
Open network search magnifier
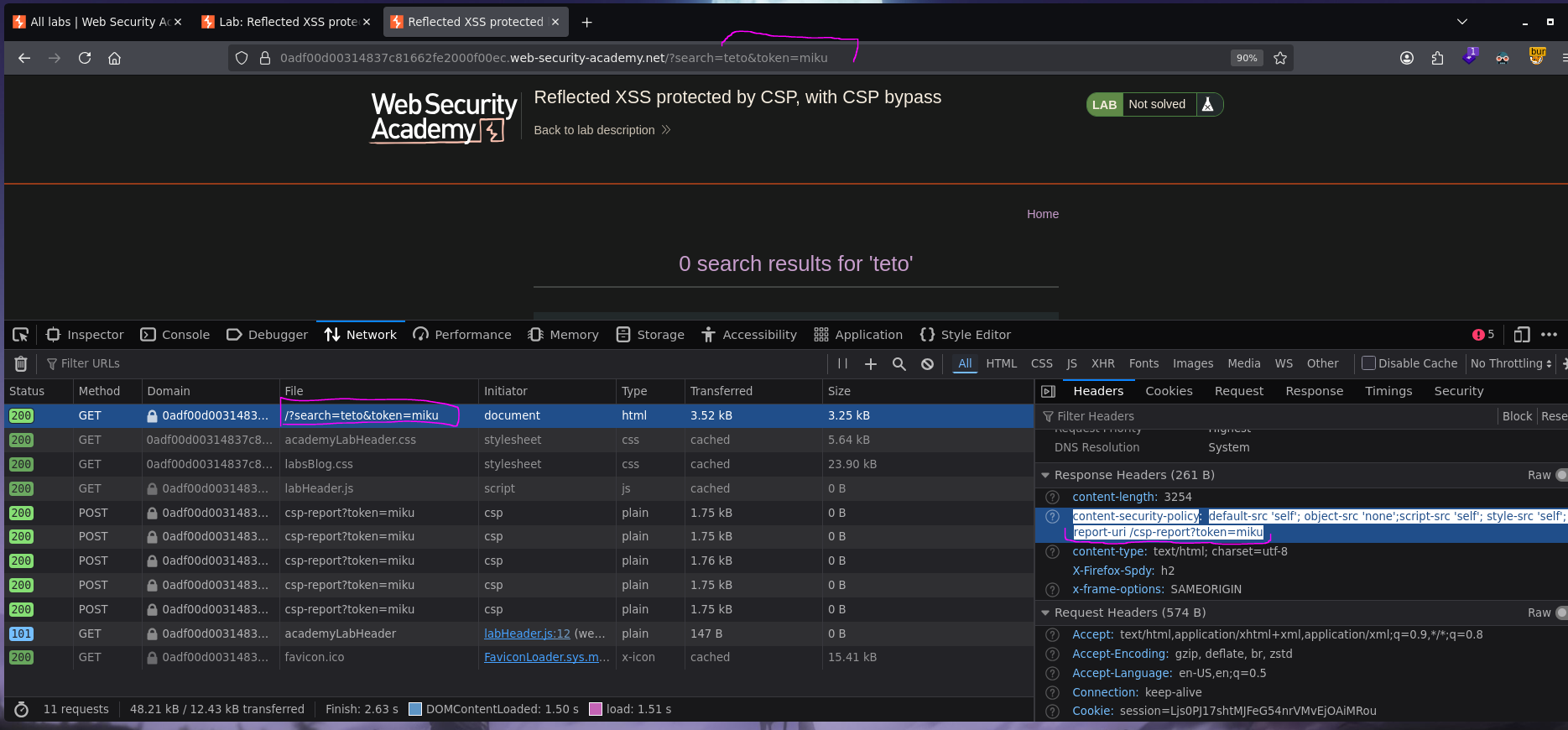click(899, 363)
